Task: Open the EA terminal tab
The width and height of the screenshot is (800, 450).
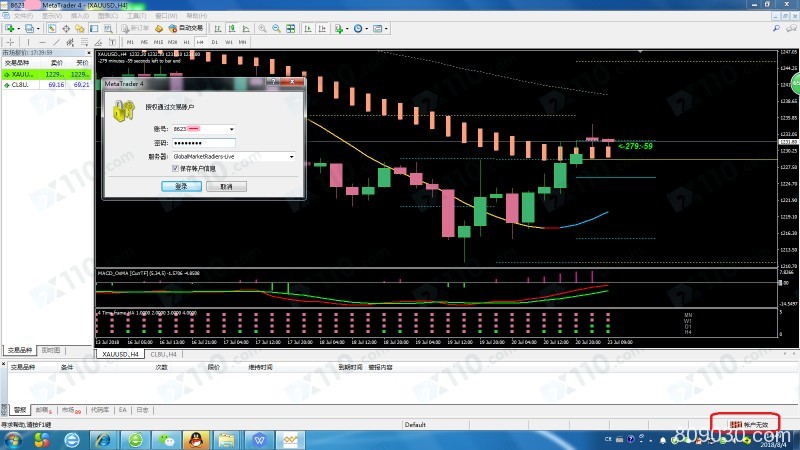Action: click(122, 410)
